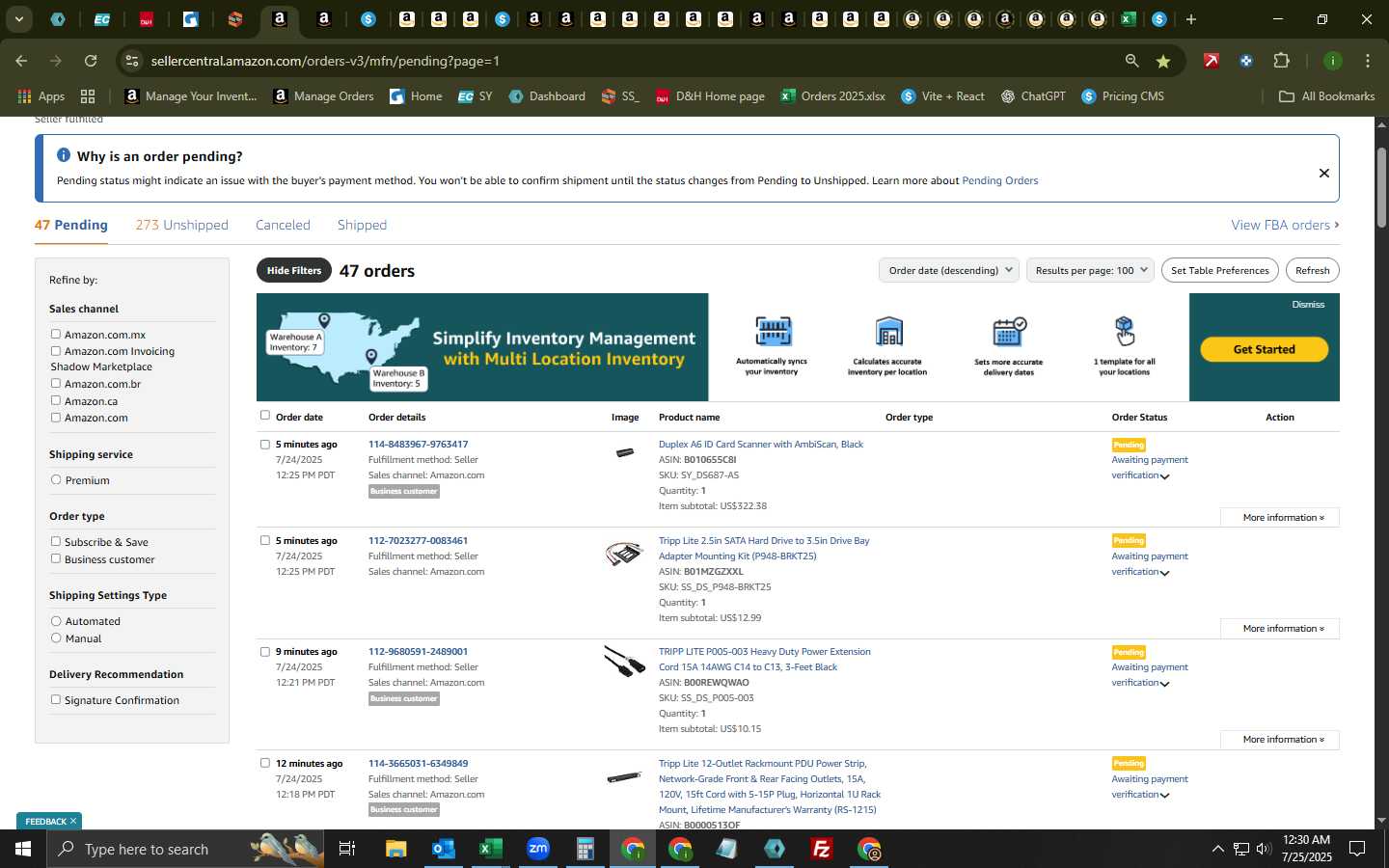Viewport: 1389px width, 868px height.
Task: Open FileZilla from the taskbar
Action: coord(822,849)
